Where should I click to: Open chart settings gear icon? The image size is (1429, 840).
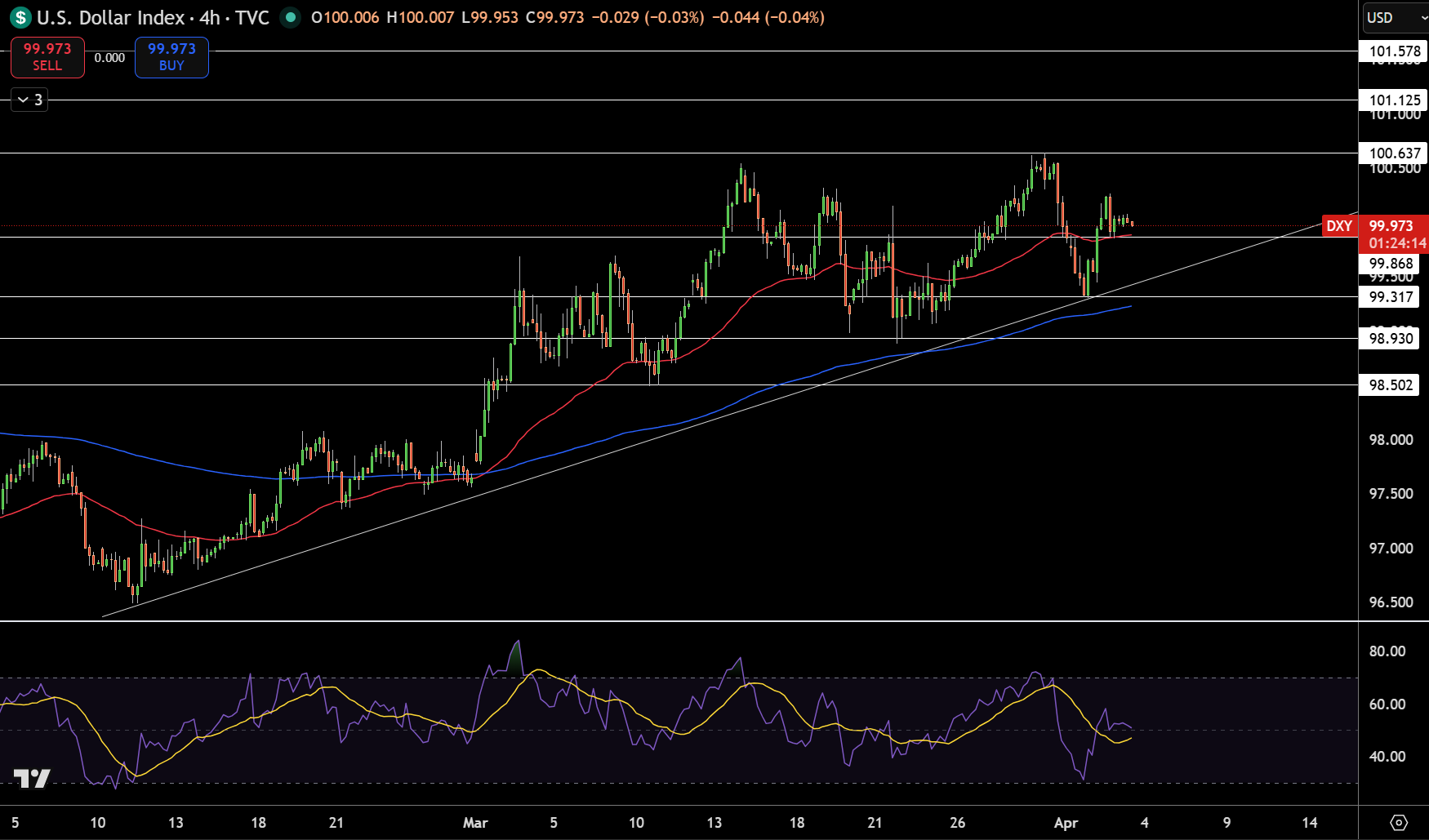pyautogui.click(x=1399, y=822)
